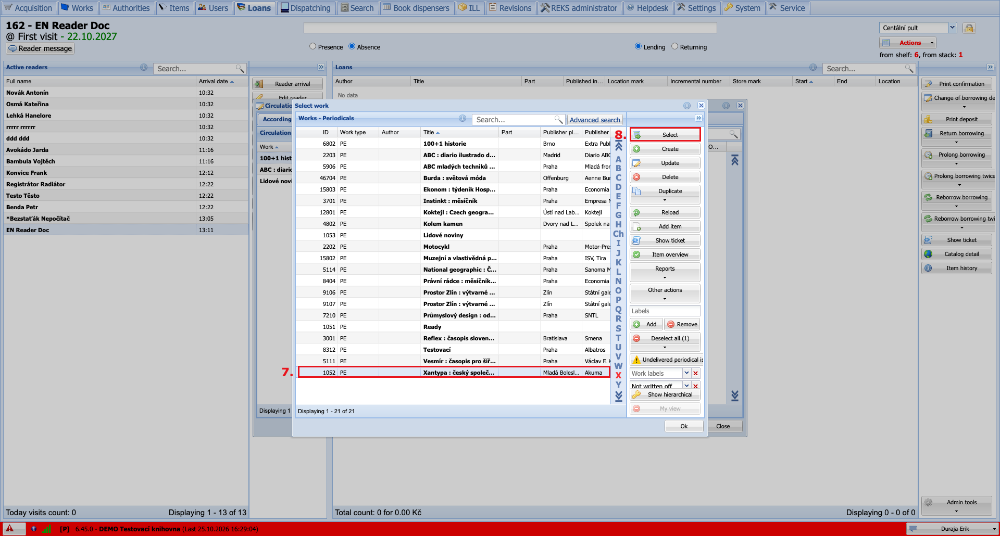
Task: Click the Reader message button
Action: [40, 48]
